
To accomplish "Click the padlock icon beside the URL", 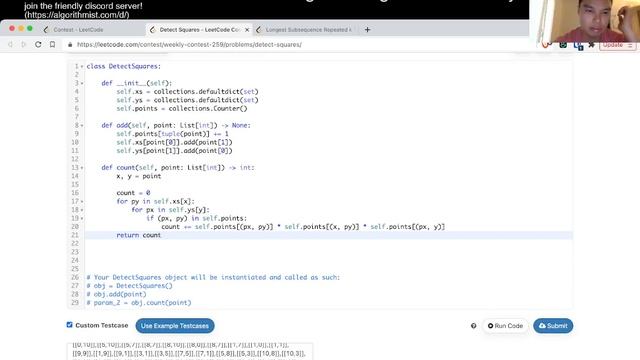I will pyautogui.click(x=70, y=44).
